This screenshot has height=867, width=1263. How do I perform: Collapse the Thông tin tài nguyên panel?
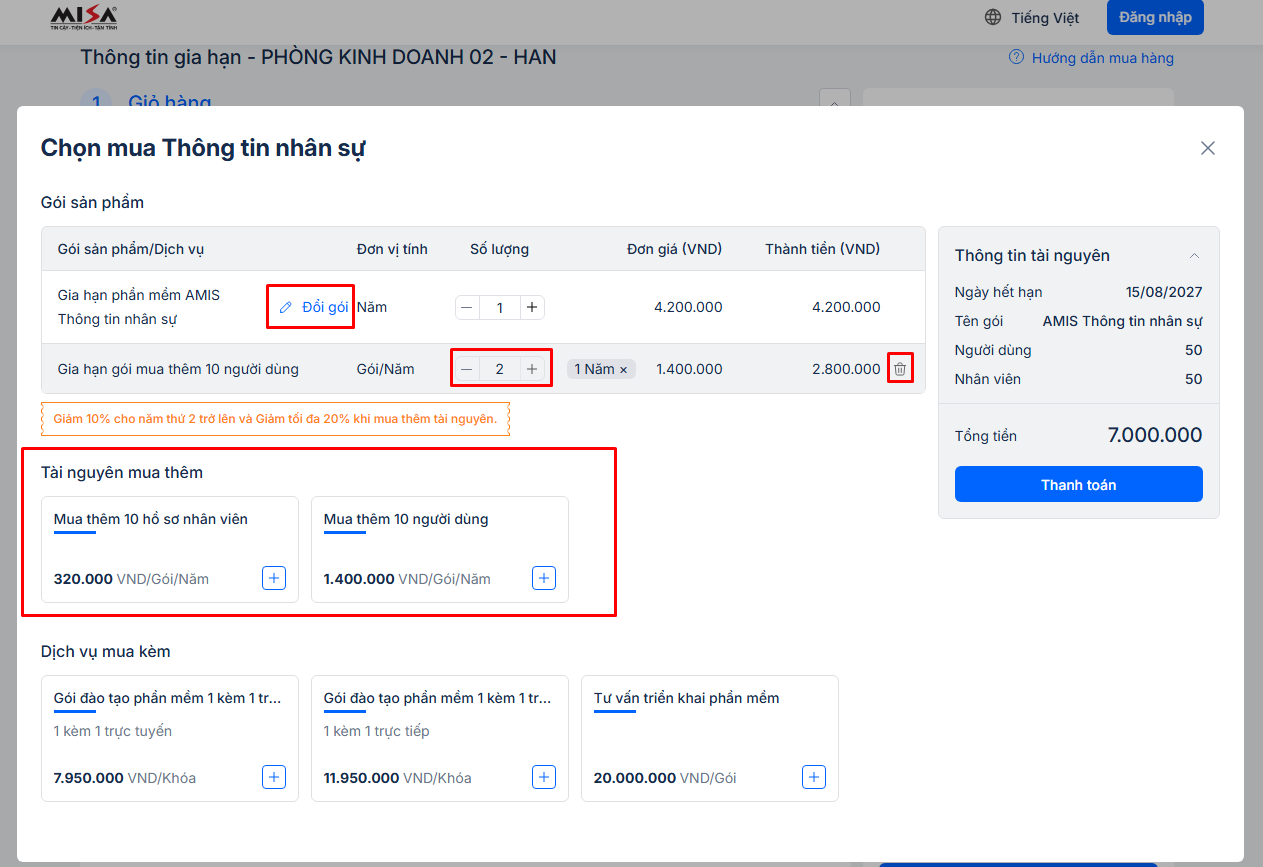click(1194, 256)
